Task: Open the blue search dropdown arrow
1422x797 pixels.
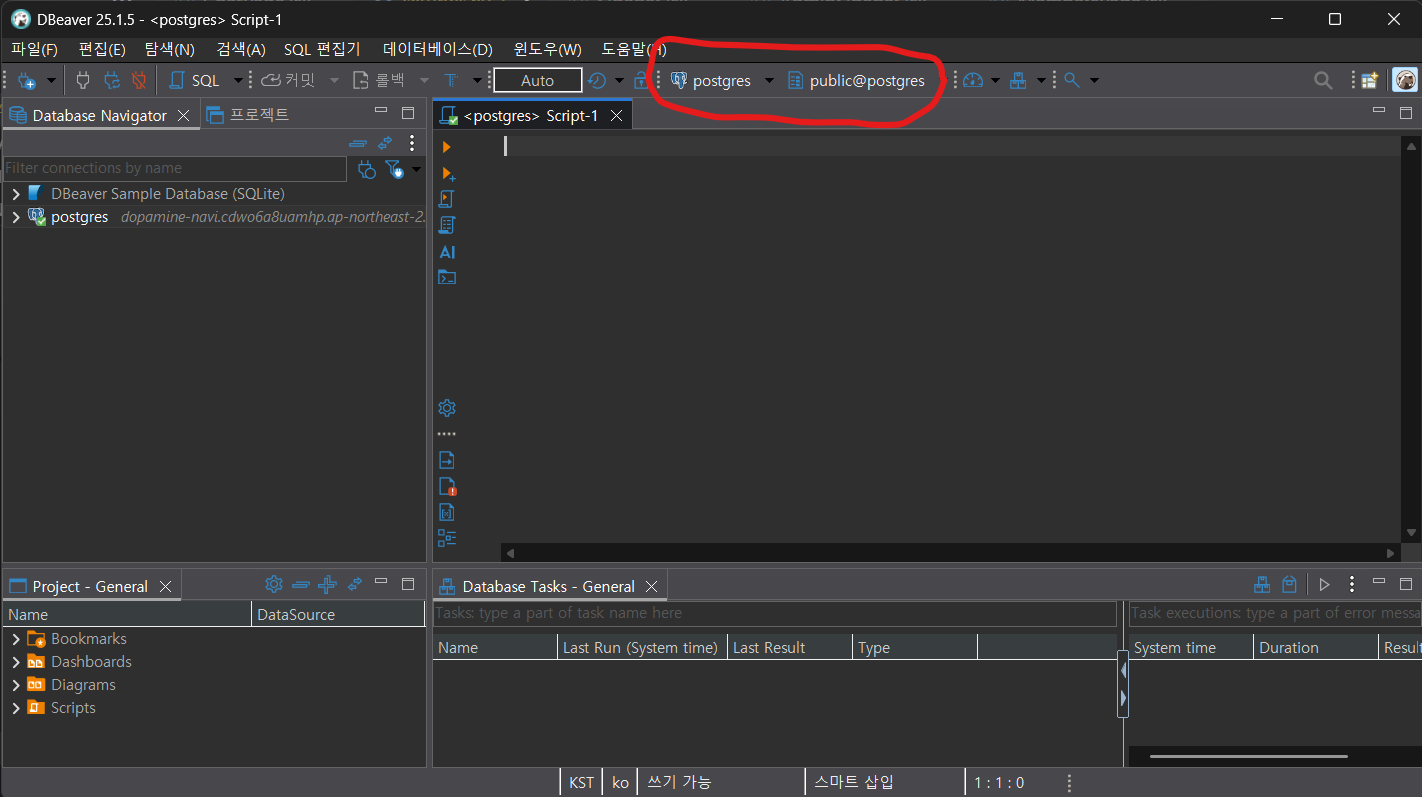Action: pos(1094,80)
